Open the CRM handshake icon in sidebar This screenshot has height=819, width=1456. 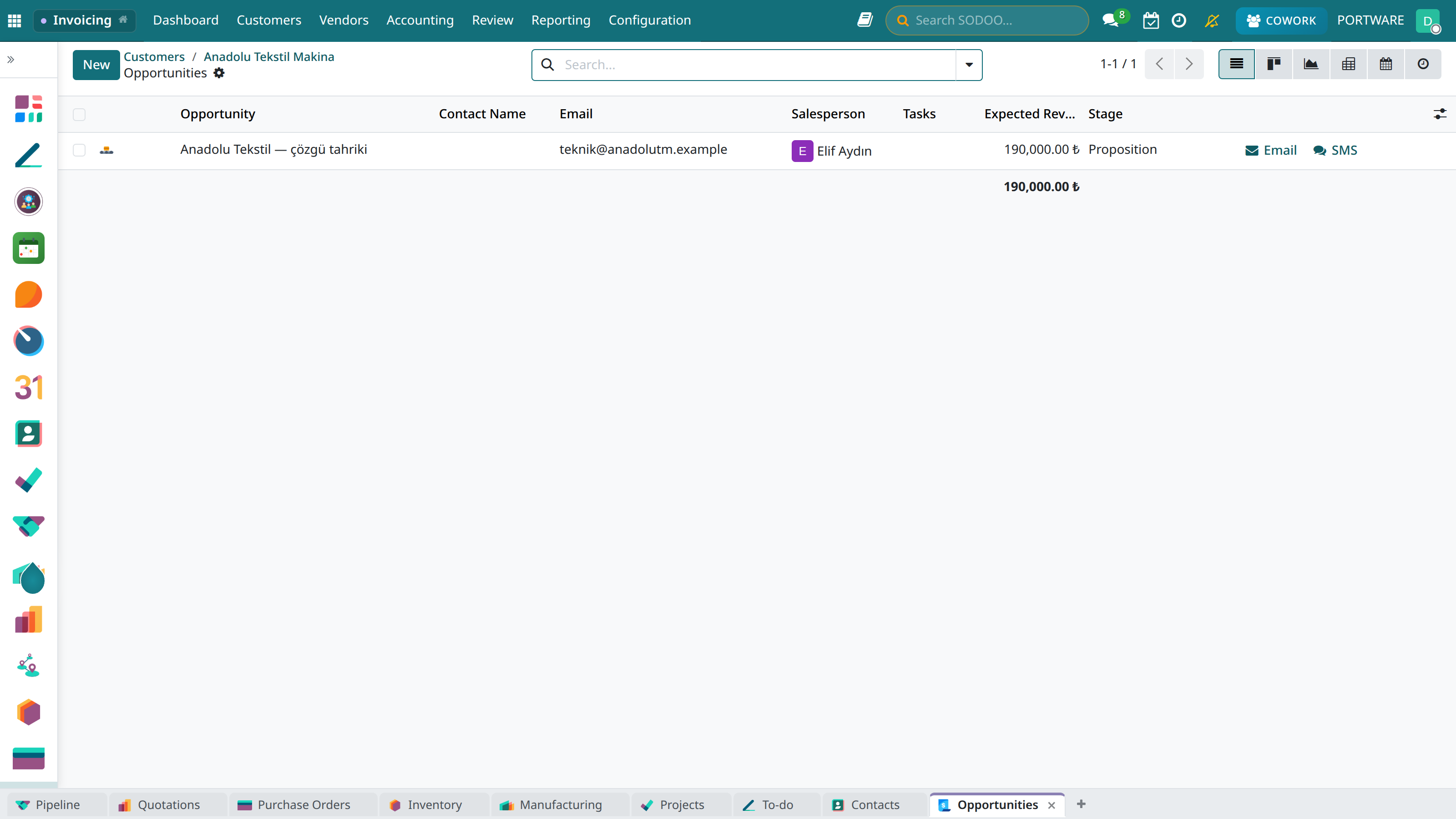[x=28, y=526]
